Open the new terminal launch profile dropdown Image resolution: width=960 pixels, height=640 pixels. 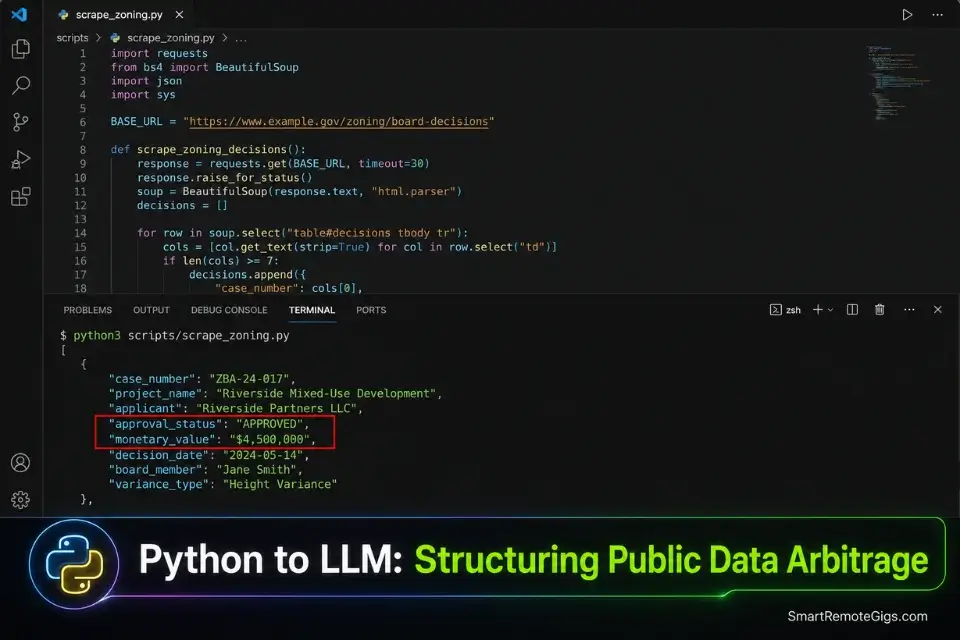click(830, 310)
